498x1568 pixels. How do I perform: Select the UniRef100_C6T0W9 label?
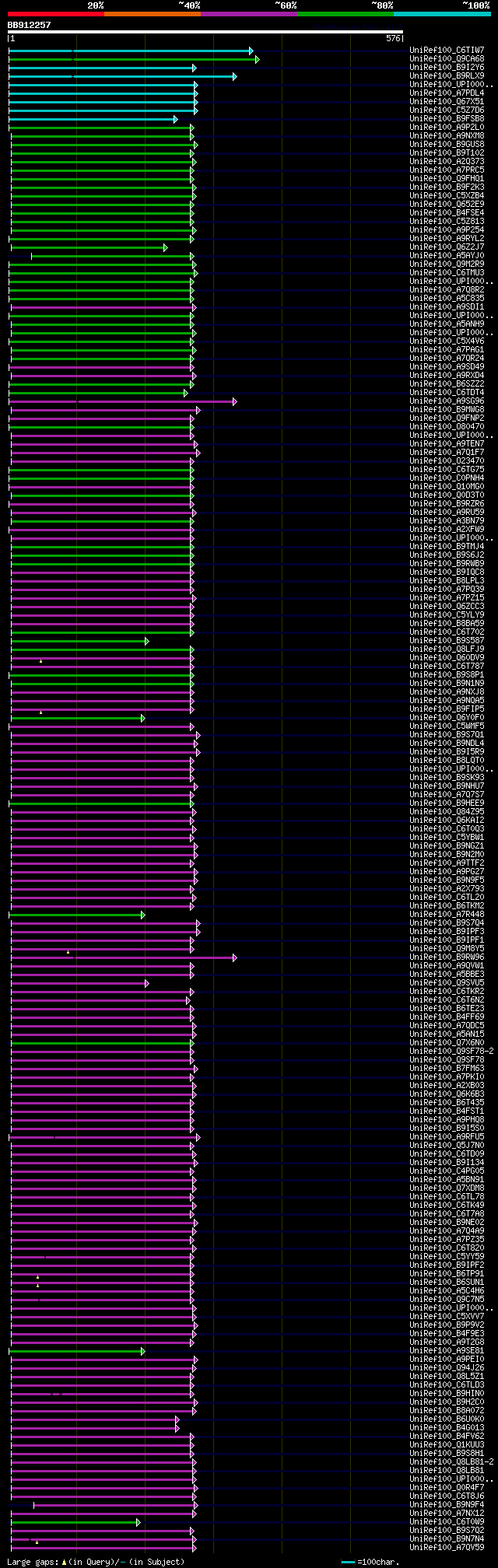point(447,1522)
